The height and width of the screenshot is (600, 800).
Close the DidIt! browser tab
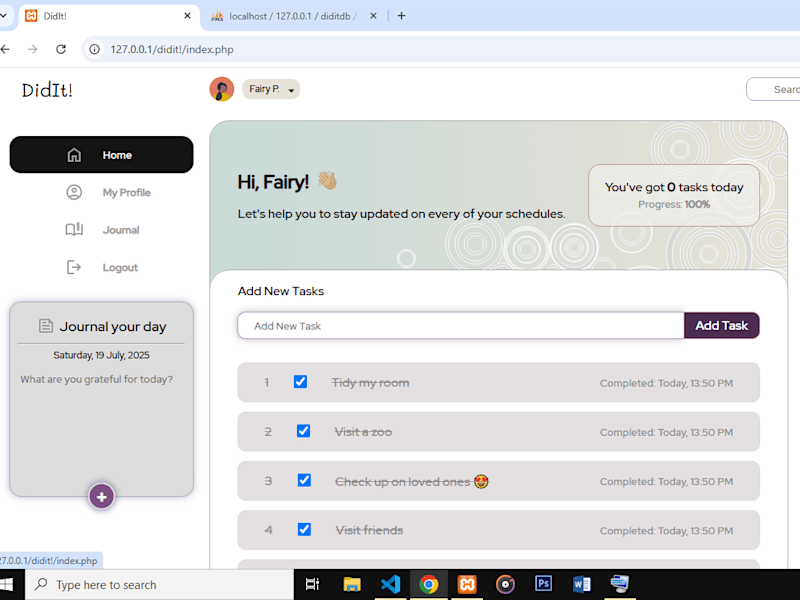click(187, 16)
